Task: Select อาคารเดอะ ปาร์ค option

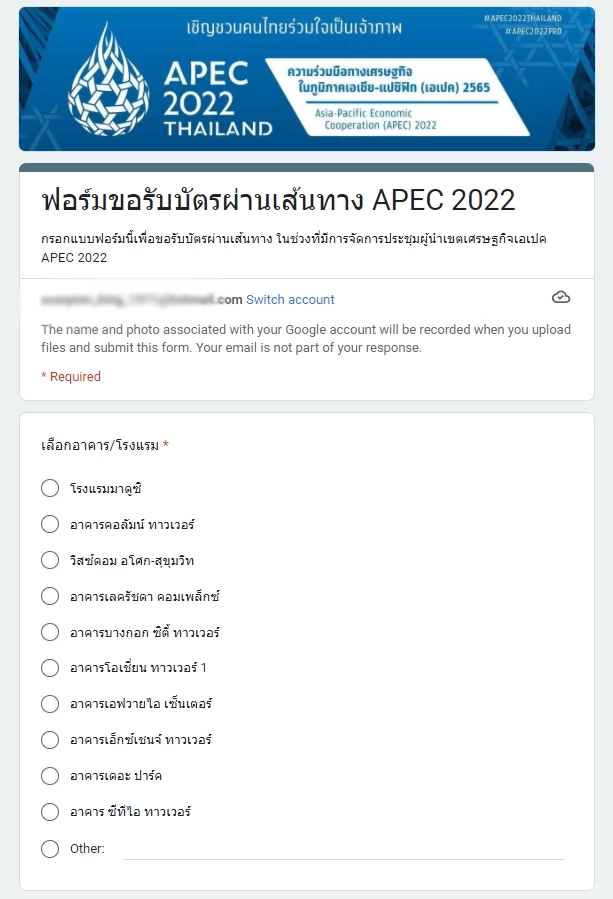Action: click(x=50, y=776)
